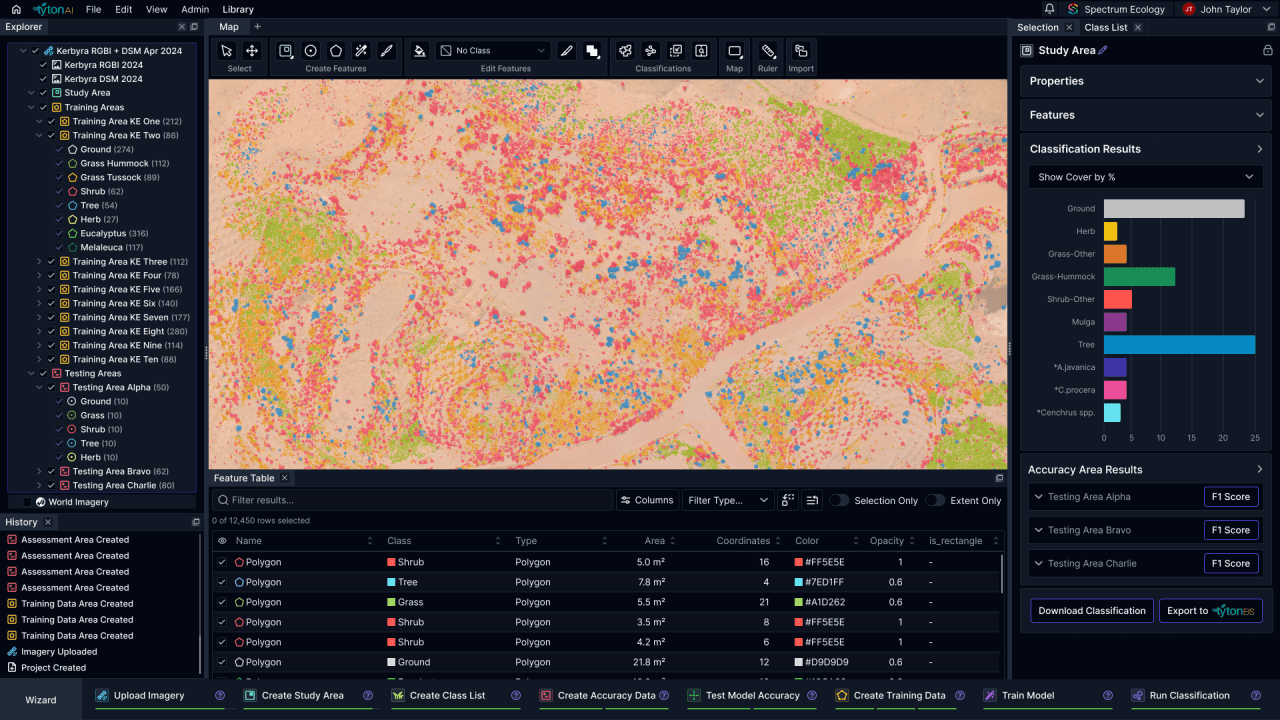
Task: Click help icon next to Train Model
Action: [x=1108, y=696]
